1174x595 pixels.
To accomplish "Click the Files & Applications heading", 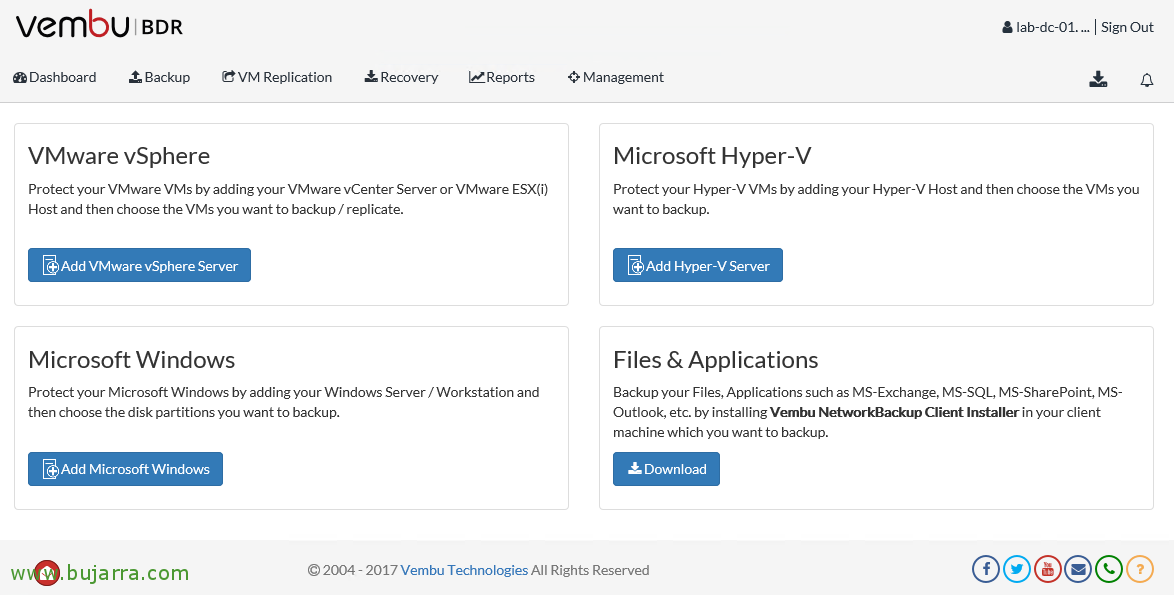I will [716, 359].
